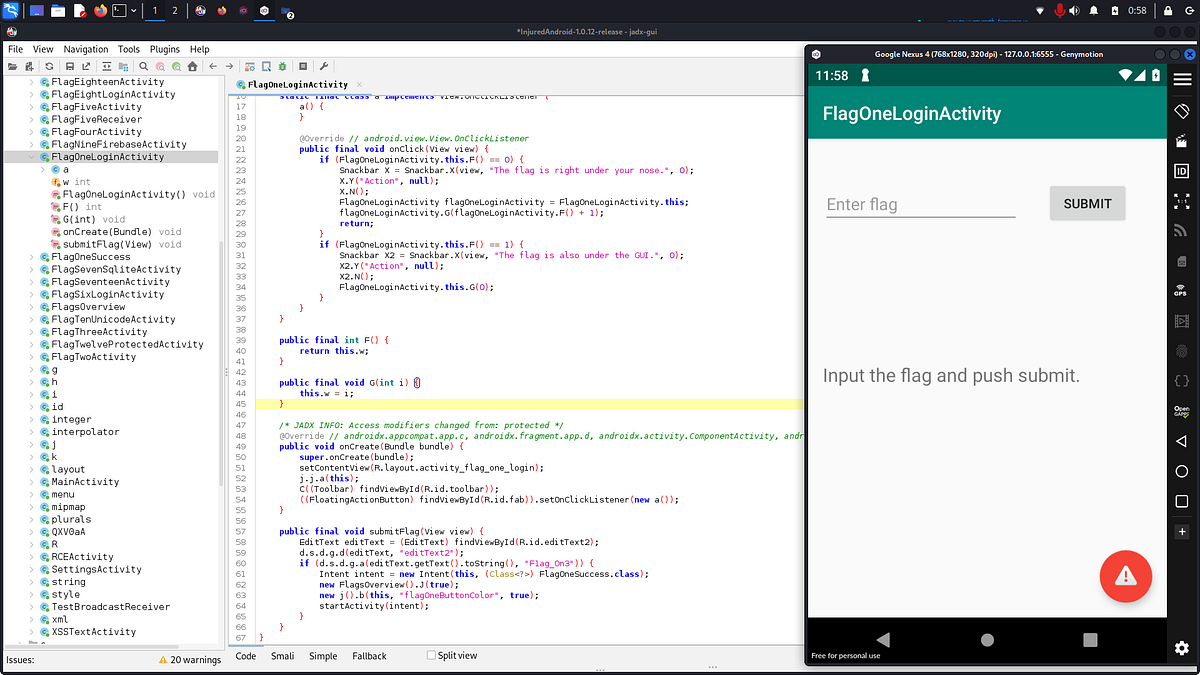Click the back navigation arrow in jadx toolbar
Viewport: 1200px width, 675px height.
(x=212, y=66)
